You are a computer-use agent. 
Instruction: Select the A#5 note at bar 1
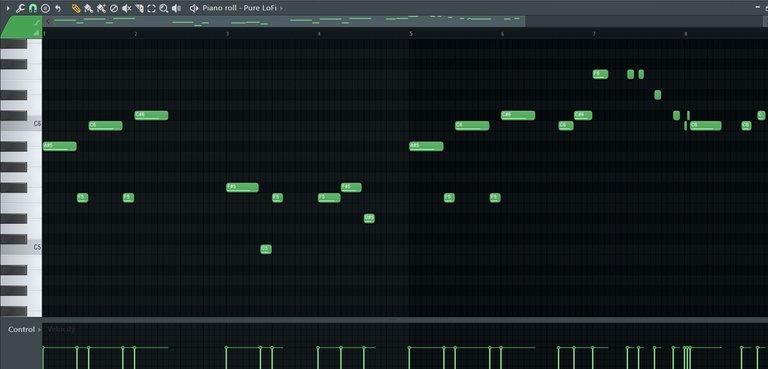tap(60, 146)
